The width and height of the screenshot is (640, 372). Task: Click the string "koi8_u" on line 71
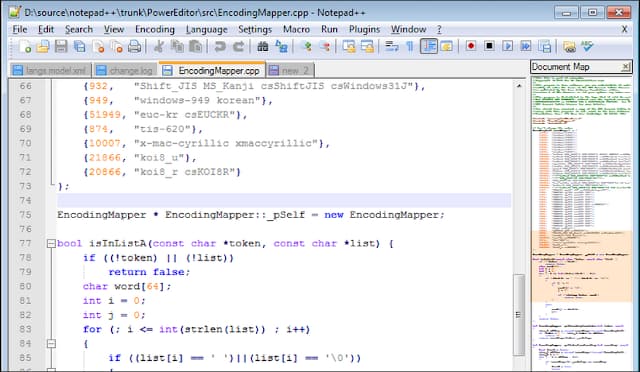[x=160, y=158]
